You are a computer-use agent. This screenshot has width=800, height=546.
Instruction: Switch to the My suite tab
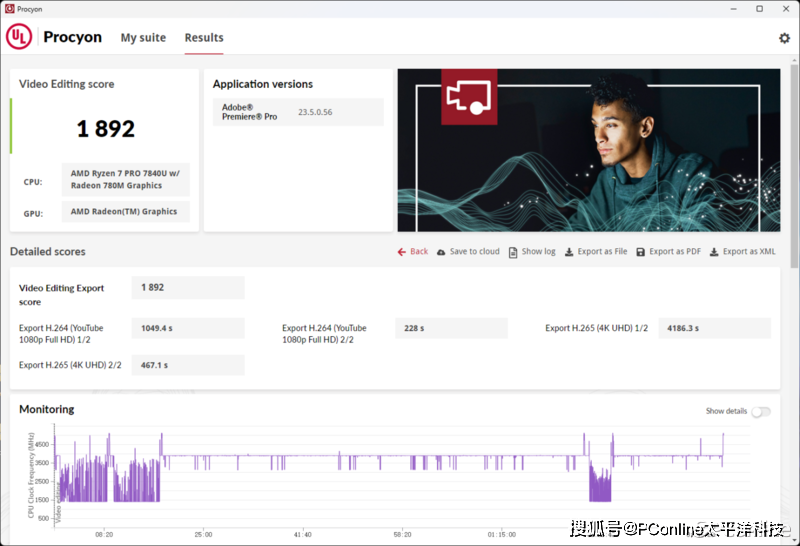(x=143, y=38)
